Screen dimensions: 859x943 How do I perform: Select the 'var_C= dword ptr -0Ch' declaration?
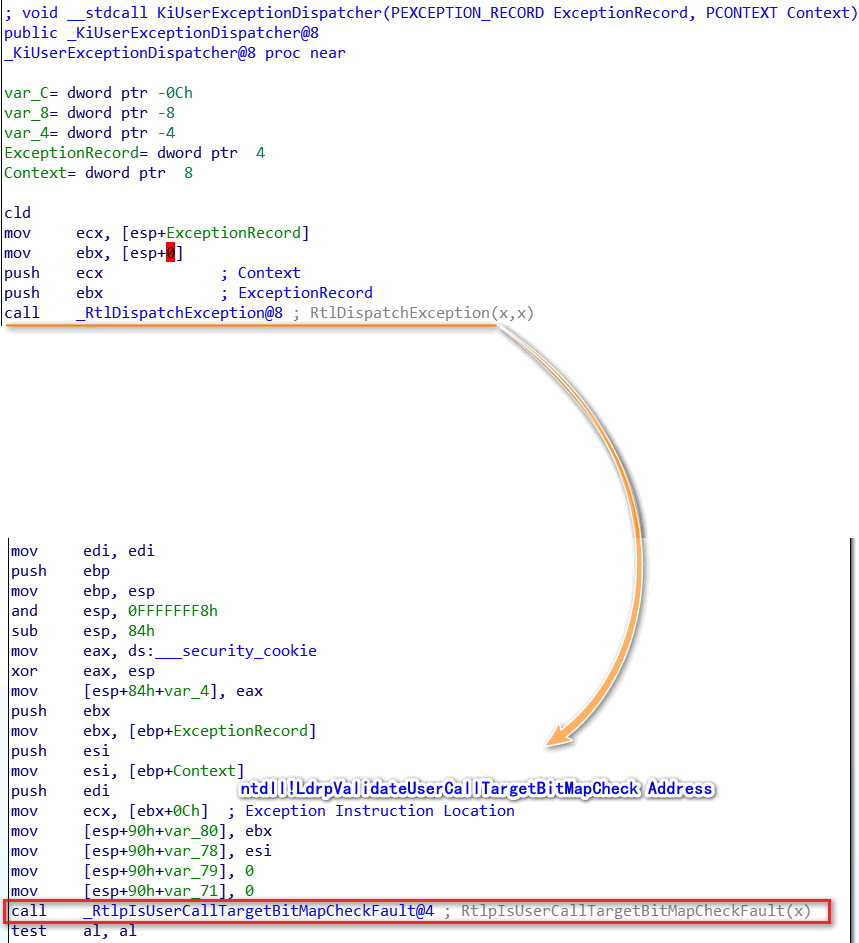(98, 93)
